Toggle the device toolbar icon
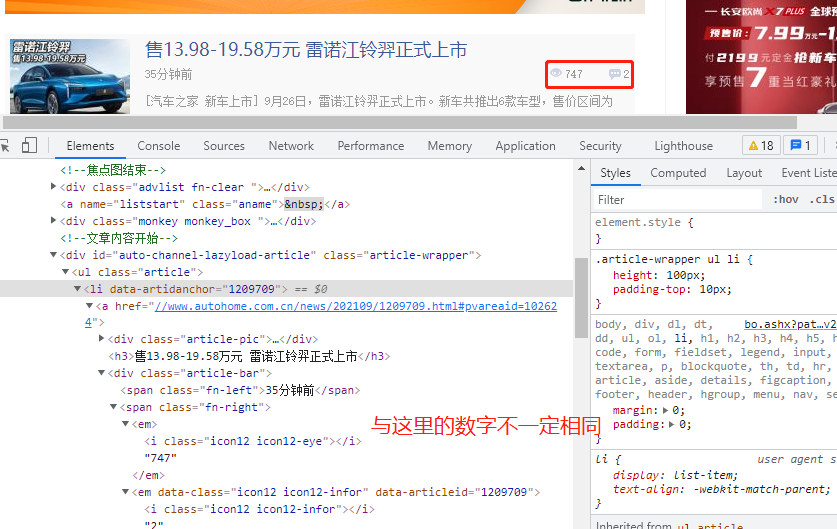Viewport: 837px width, 529px height. point(29,145)
